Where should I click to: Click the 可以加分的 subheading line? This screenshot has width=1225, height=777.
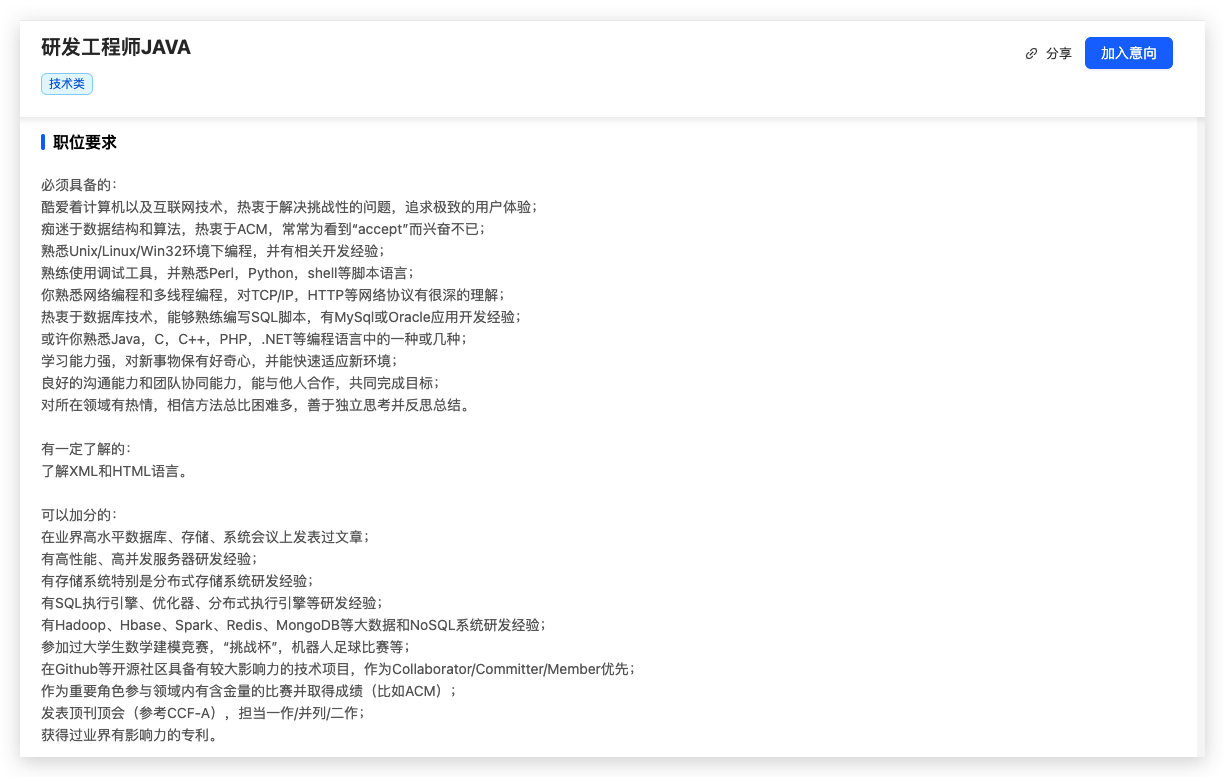pyautogui.click(x=79, y=514)
